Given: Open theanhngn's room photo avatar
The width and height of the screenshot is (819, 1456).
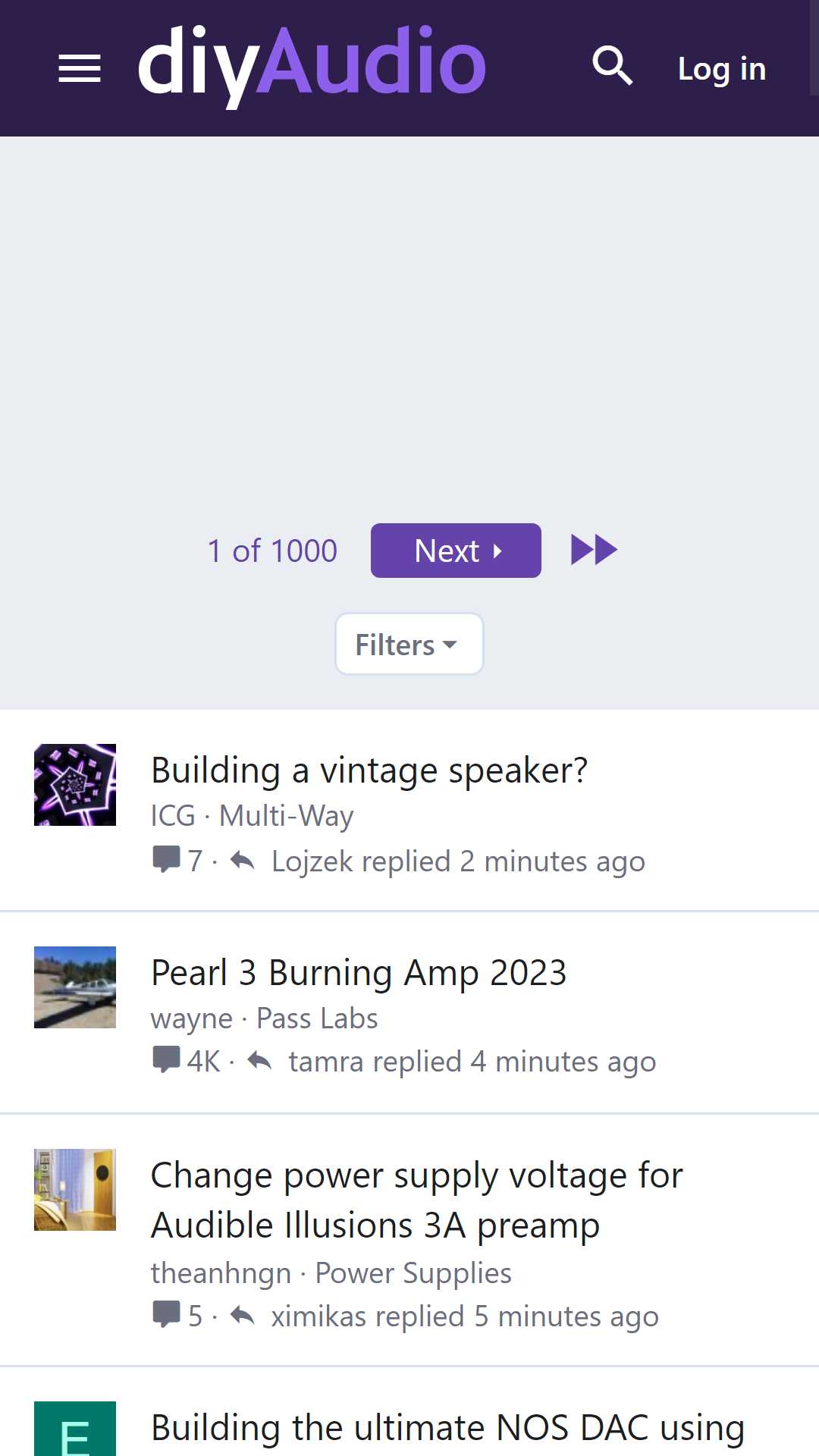Looking at the screenshot, I should click(x=75, y=1190).
